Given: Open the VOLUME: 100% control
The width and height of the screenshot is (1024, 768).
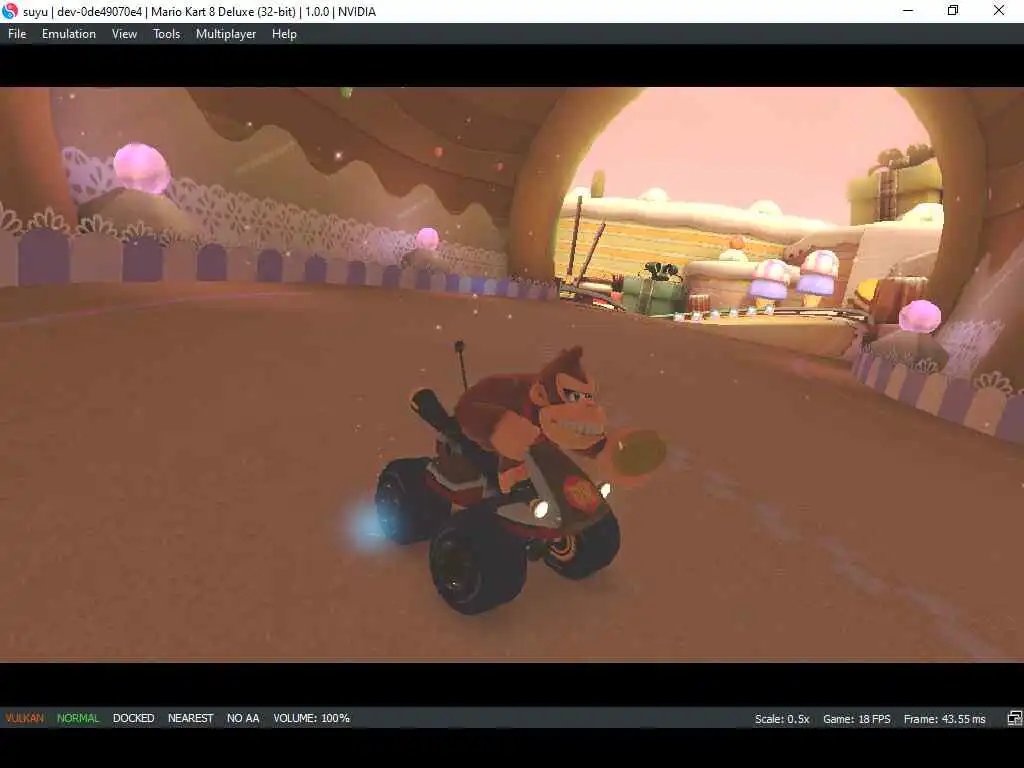Looking at the screenshot, I should 312,718.
